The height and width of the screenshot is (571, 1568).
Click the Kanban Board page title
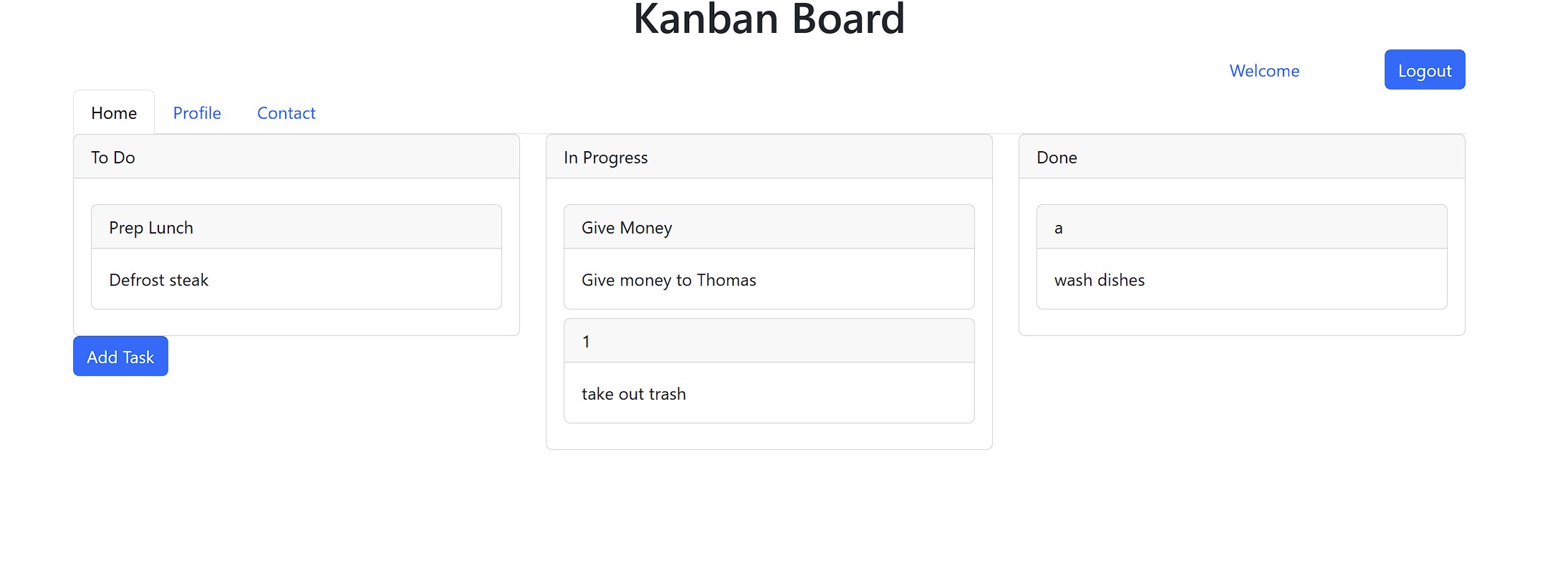coord(769,19)
